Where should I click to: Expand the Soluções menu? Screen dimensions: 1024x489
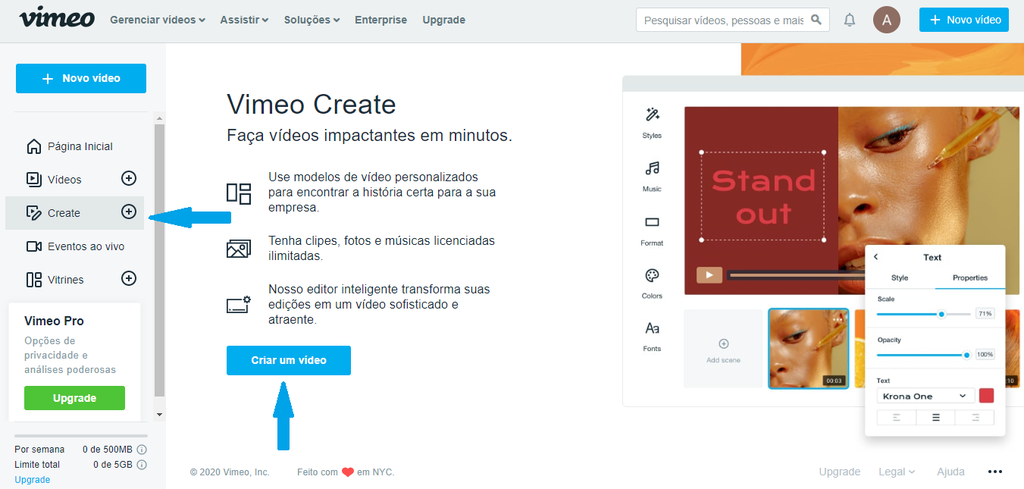[x=312, y=20]
